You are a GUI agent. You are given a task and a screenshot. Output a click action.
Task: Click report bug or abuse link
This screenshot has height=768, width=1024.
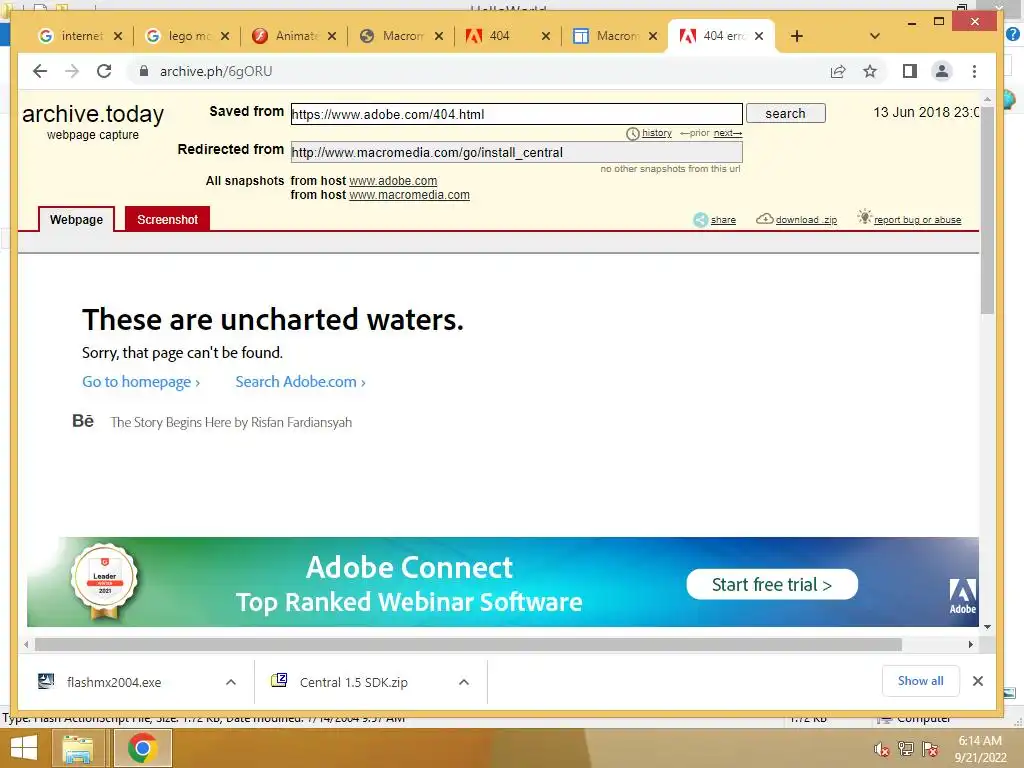[918, 220]
